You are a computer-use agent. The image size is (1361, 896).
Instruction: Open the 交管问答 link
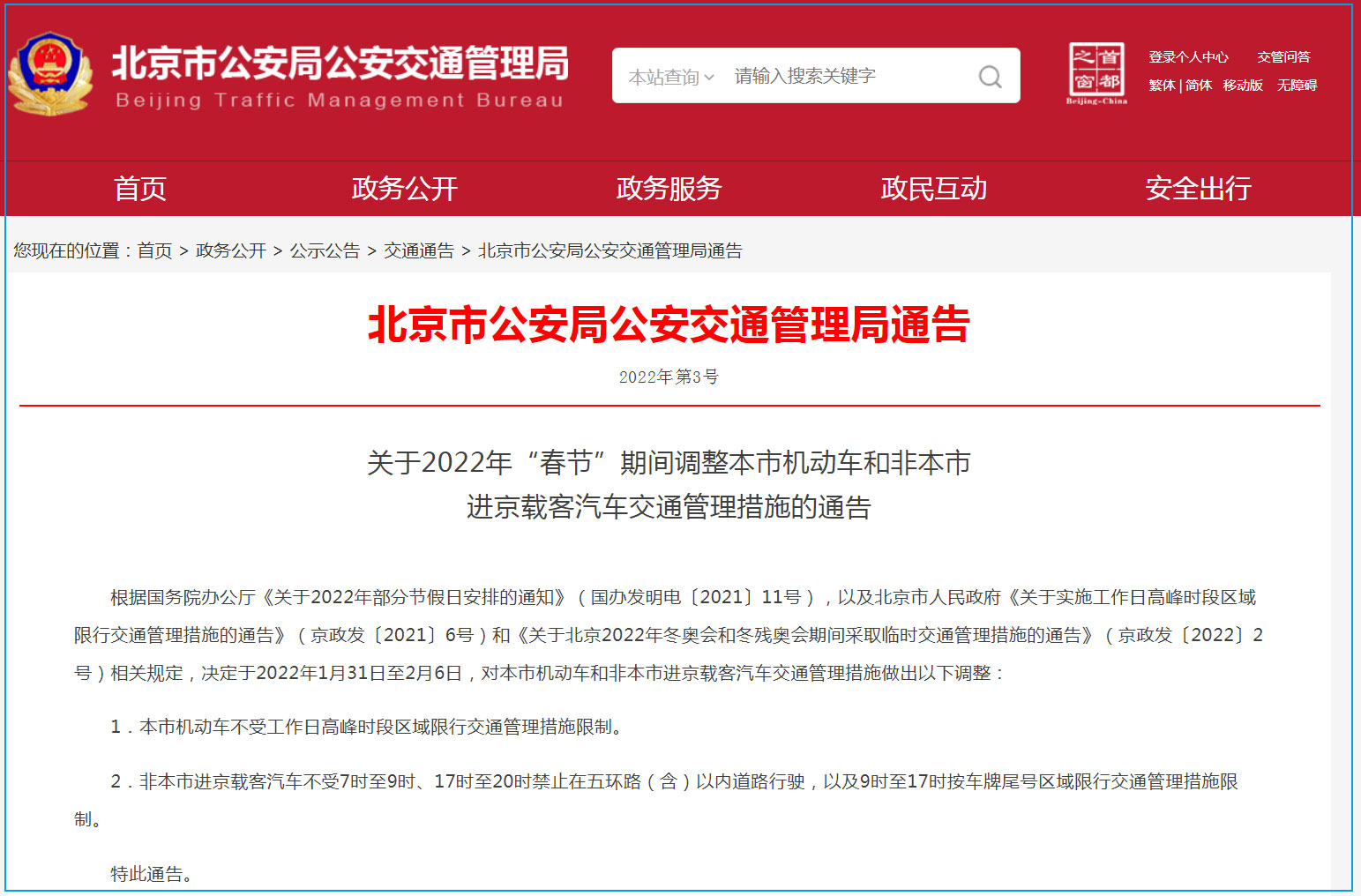pos(1283,57)
